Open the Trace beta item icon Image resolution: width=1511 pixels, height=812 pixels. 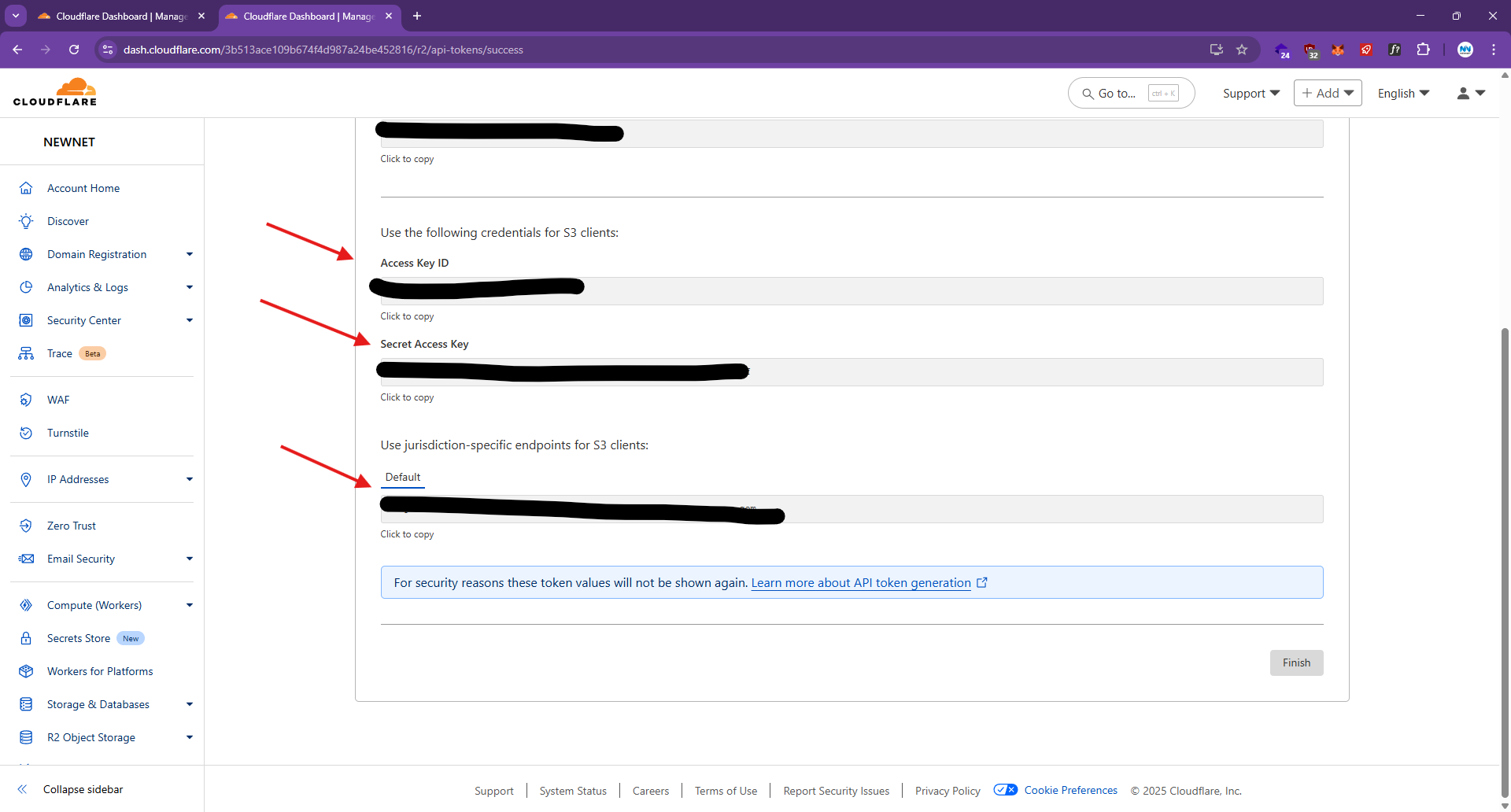coord(26,353)
